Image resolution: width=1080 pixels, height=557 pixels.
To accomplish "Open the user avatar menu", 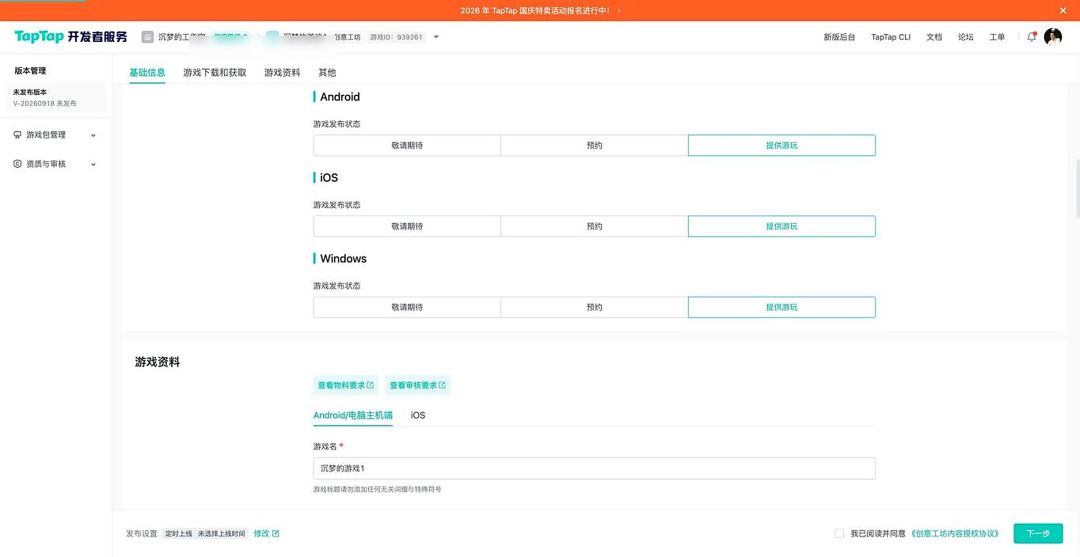I will (1052, 36).
